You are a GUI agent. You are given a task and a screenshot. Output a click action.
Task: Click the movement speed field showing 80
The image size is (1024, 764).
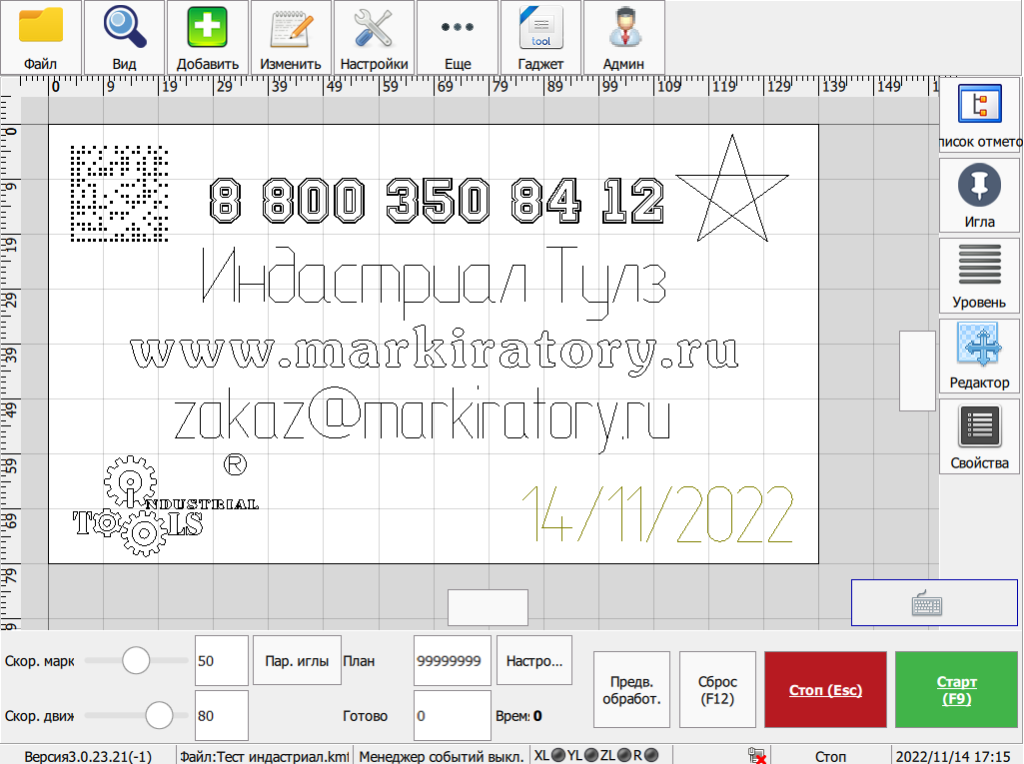click(222, 715)
